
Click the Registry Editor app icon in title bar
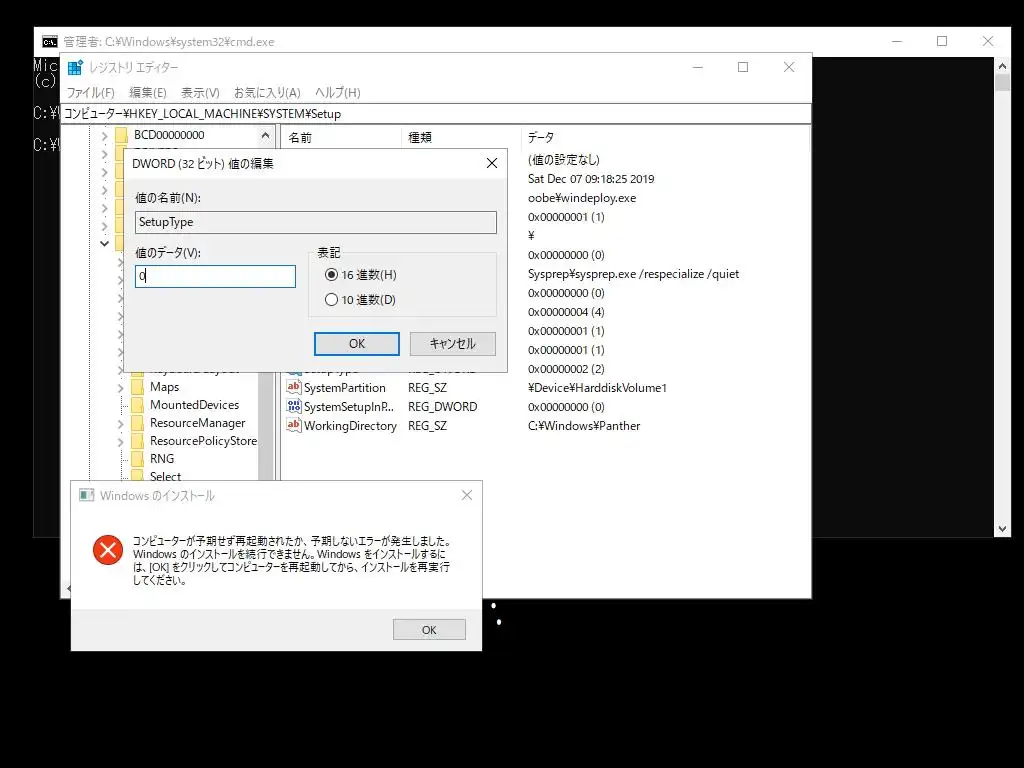[75, 67]
